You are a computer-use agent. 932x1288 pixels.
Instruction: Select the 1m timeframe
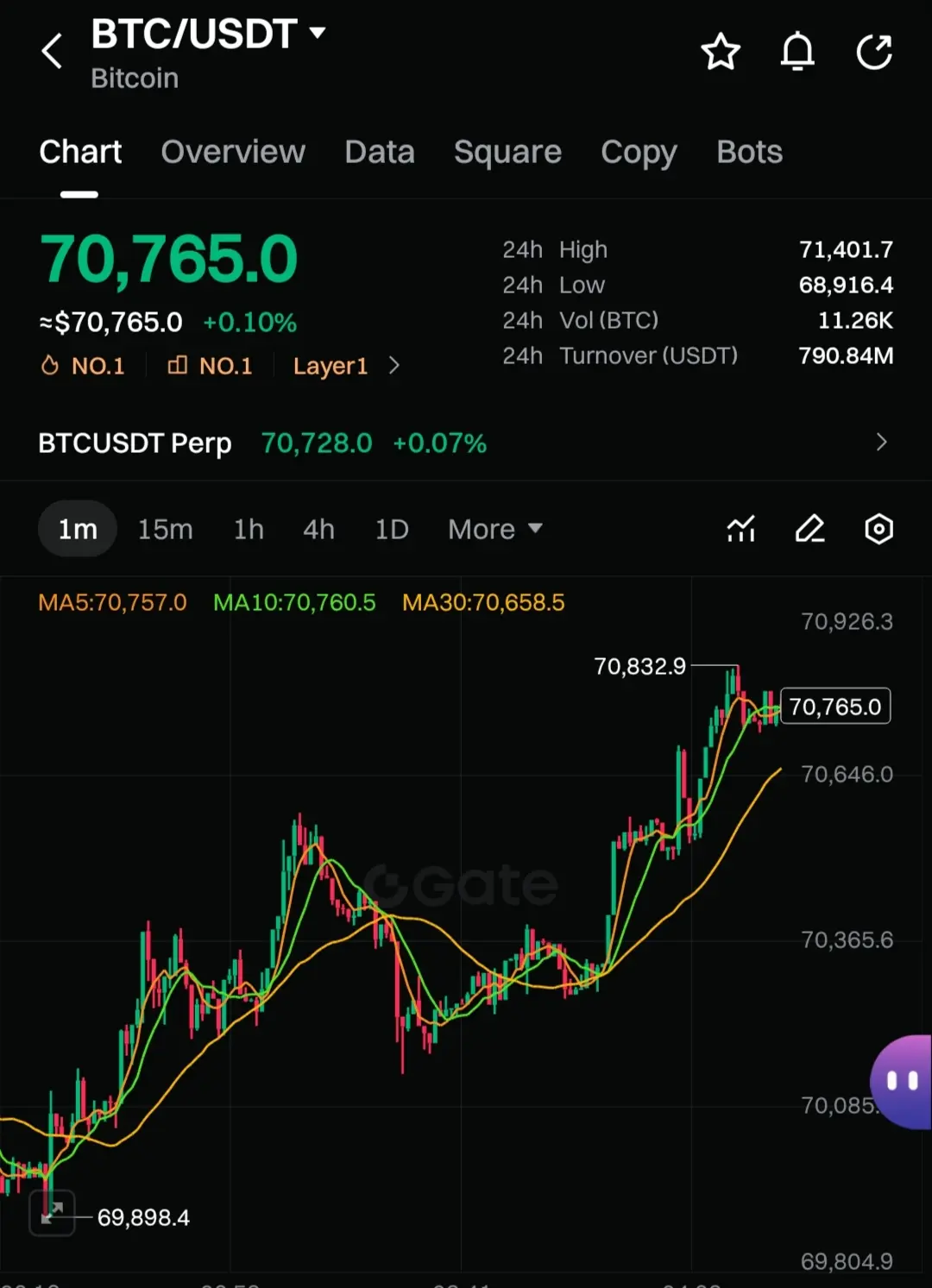(78, 529)
